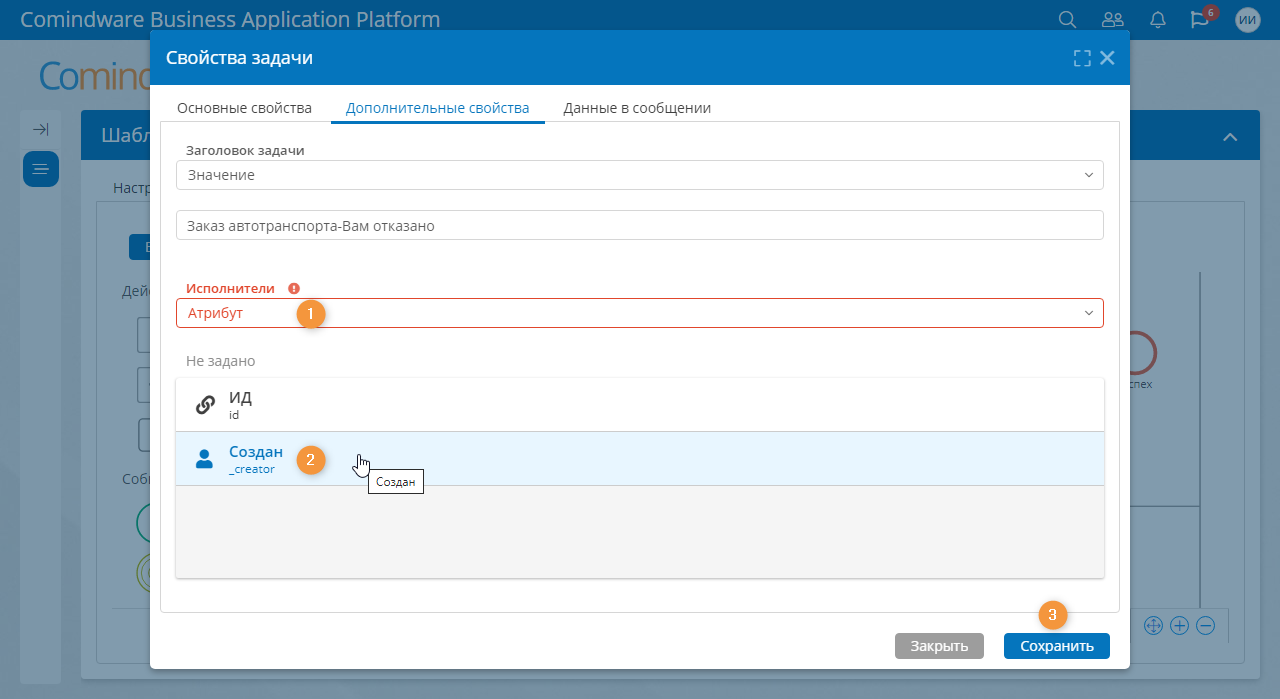1280x699 pixels.
Task: Click the Сохранить button
Action: [x=1057, y=646]
